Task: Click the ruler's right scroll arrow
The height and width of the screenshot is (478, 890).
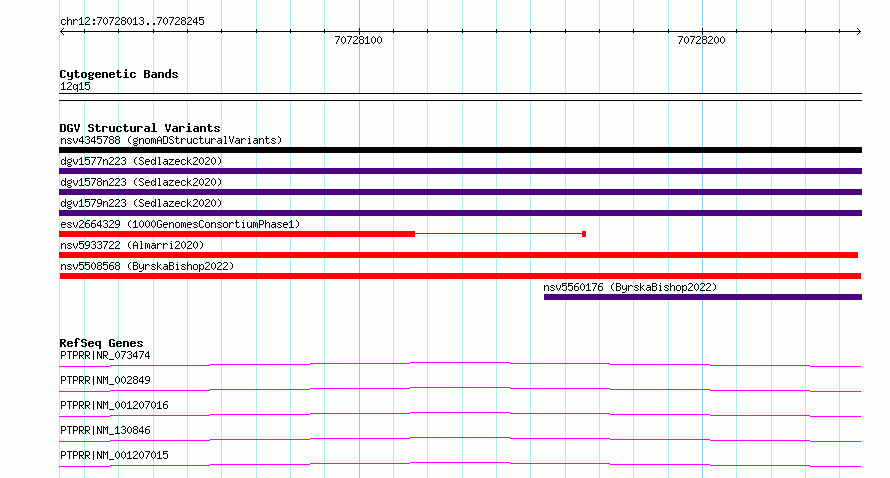Action: (x=858, y=31)
